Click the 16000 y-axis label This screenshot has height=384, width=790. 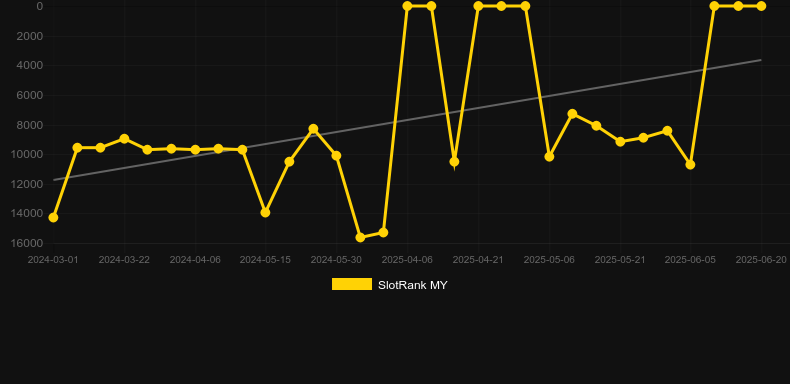coord(26,243)
